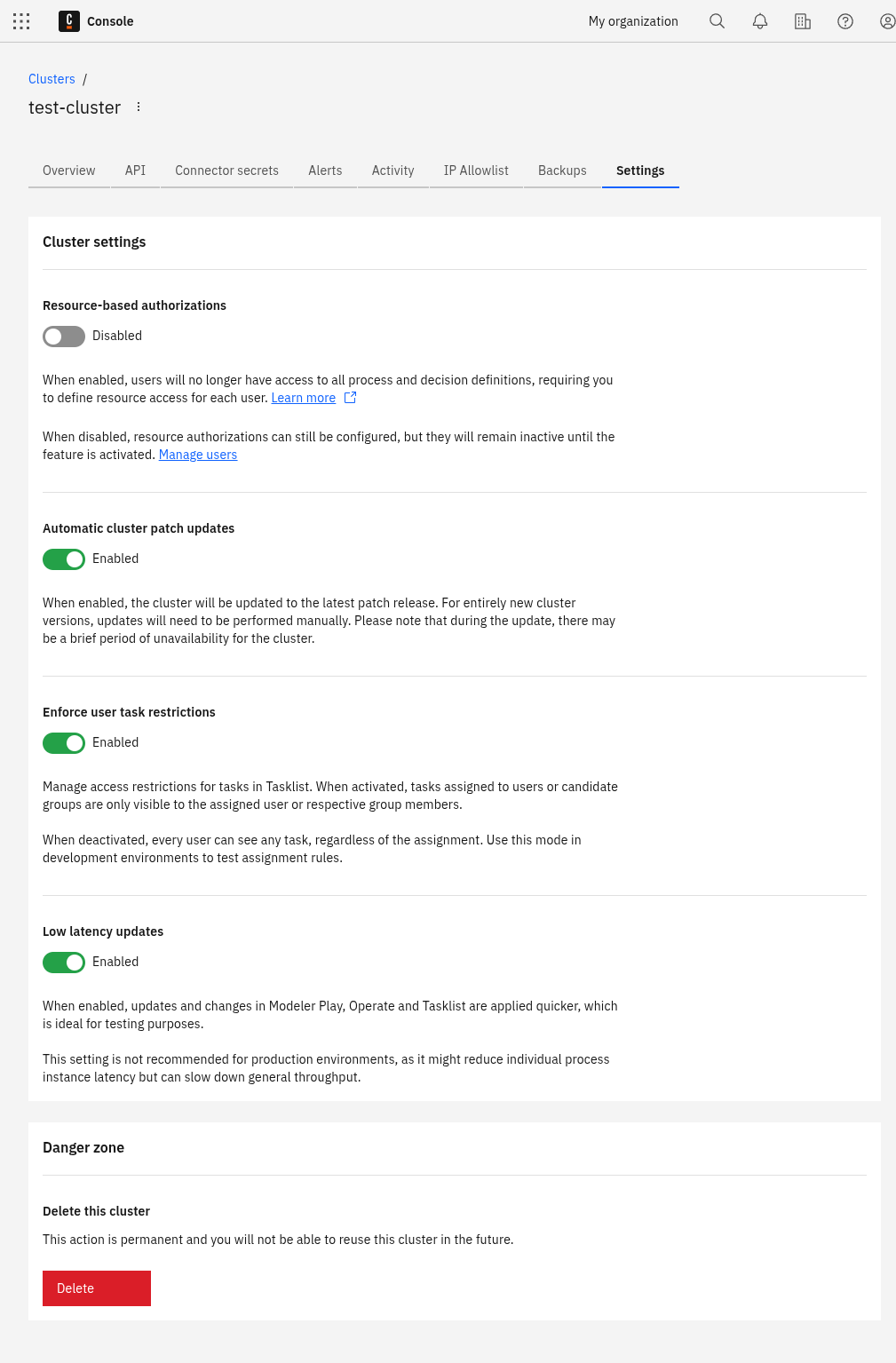Viewport: 896px width, 1363px height.
Task: Open the IP Allowlist tab
Action: [x=476, y=170]
